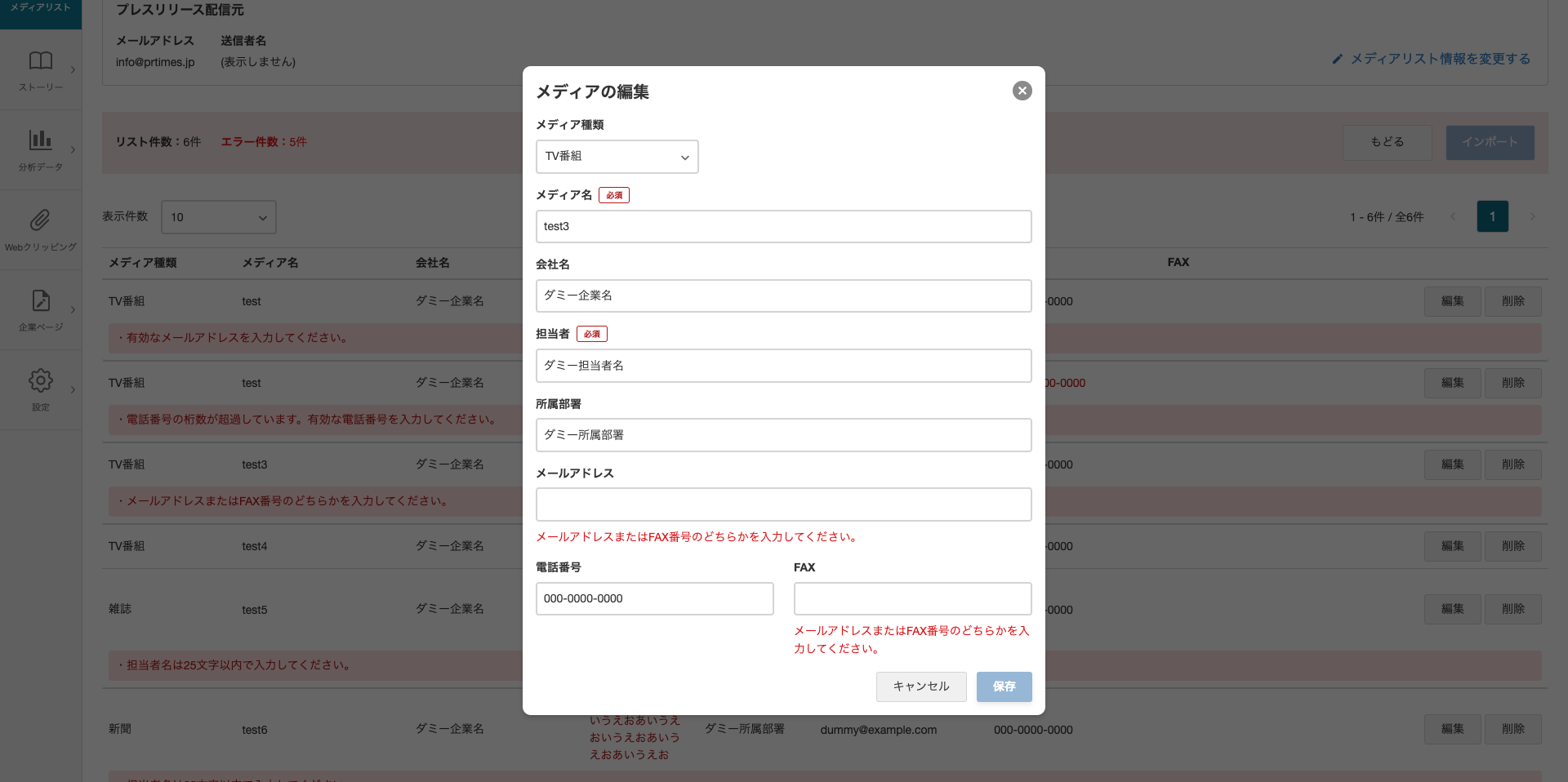Click 編集 in the test5 row
Screen dimensions: 1568x782
point(1452,609)
